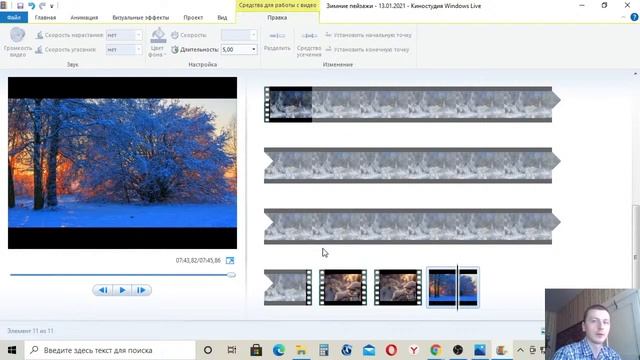
Task: Open the Длительность dropdown arrow
Action: pyautogui.click(x=253, y=49)
